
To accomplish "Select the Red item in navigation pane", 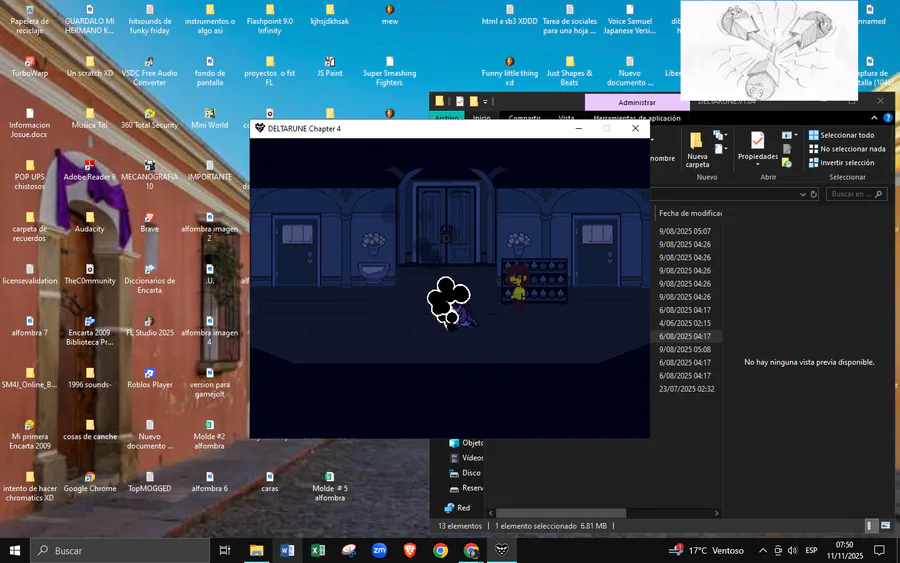I will click(x=457, y=507).
